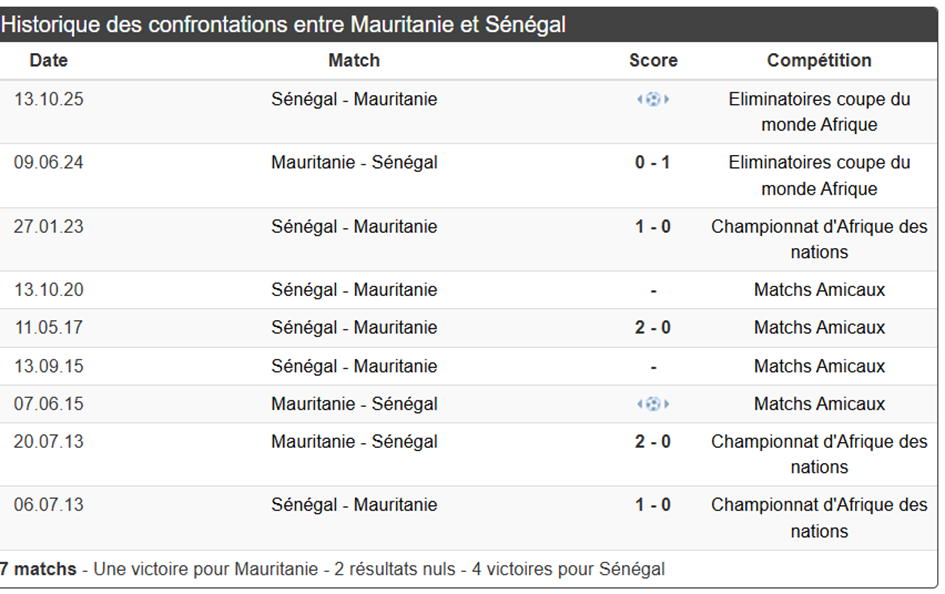Open the Mauritanie - Sénégal match dated 07.06.15
The image size is (945, 594).
tap(354, 404)
